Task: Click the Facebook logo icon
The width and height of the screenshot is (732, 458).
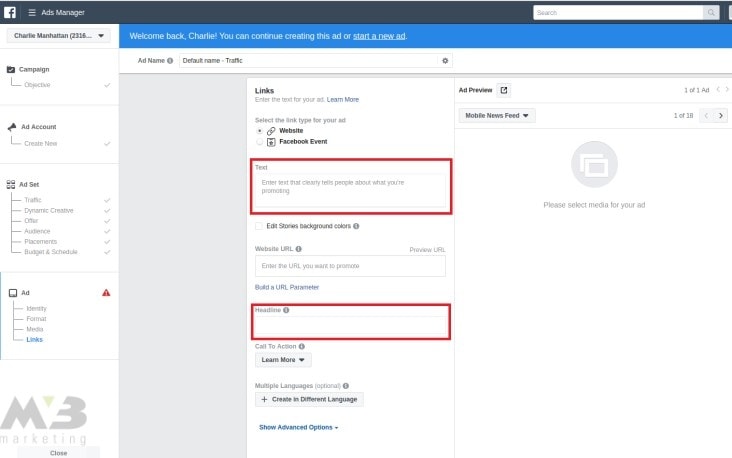Action: coord(10,12)
